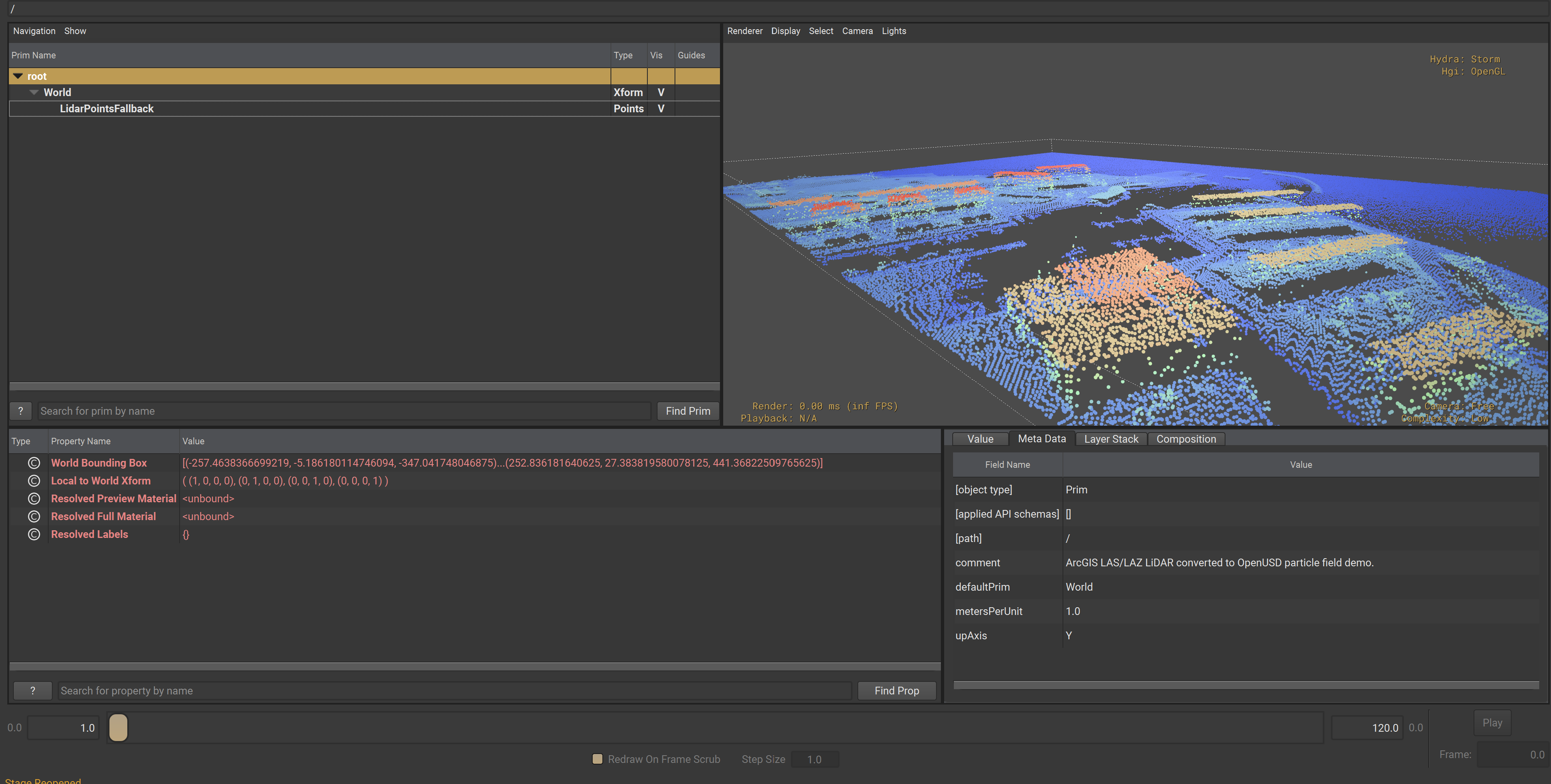The width and height of the screenshot is (1551, 784).
Task: Open prim search help question button
Action: 20,411
